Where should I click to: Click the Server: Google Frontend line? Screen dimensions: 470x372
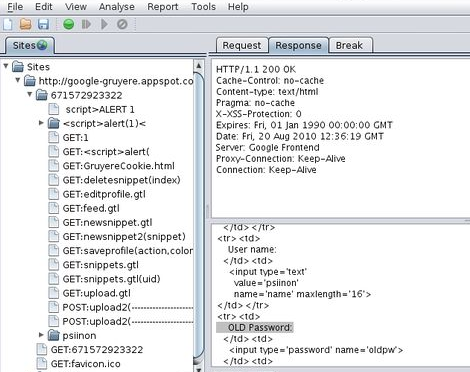(x=268, y=147)
